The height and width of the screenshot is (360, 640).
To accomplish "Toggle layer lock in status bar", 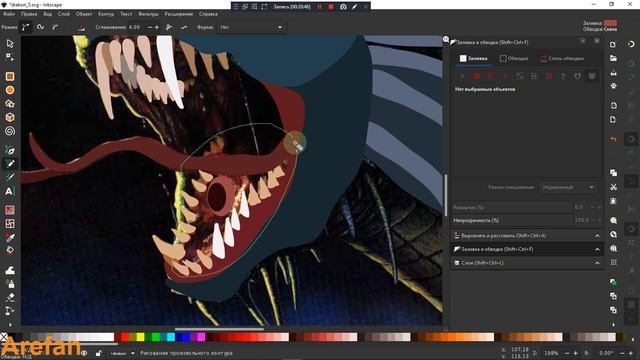I will tap(98, 353).
